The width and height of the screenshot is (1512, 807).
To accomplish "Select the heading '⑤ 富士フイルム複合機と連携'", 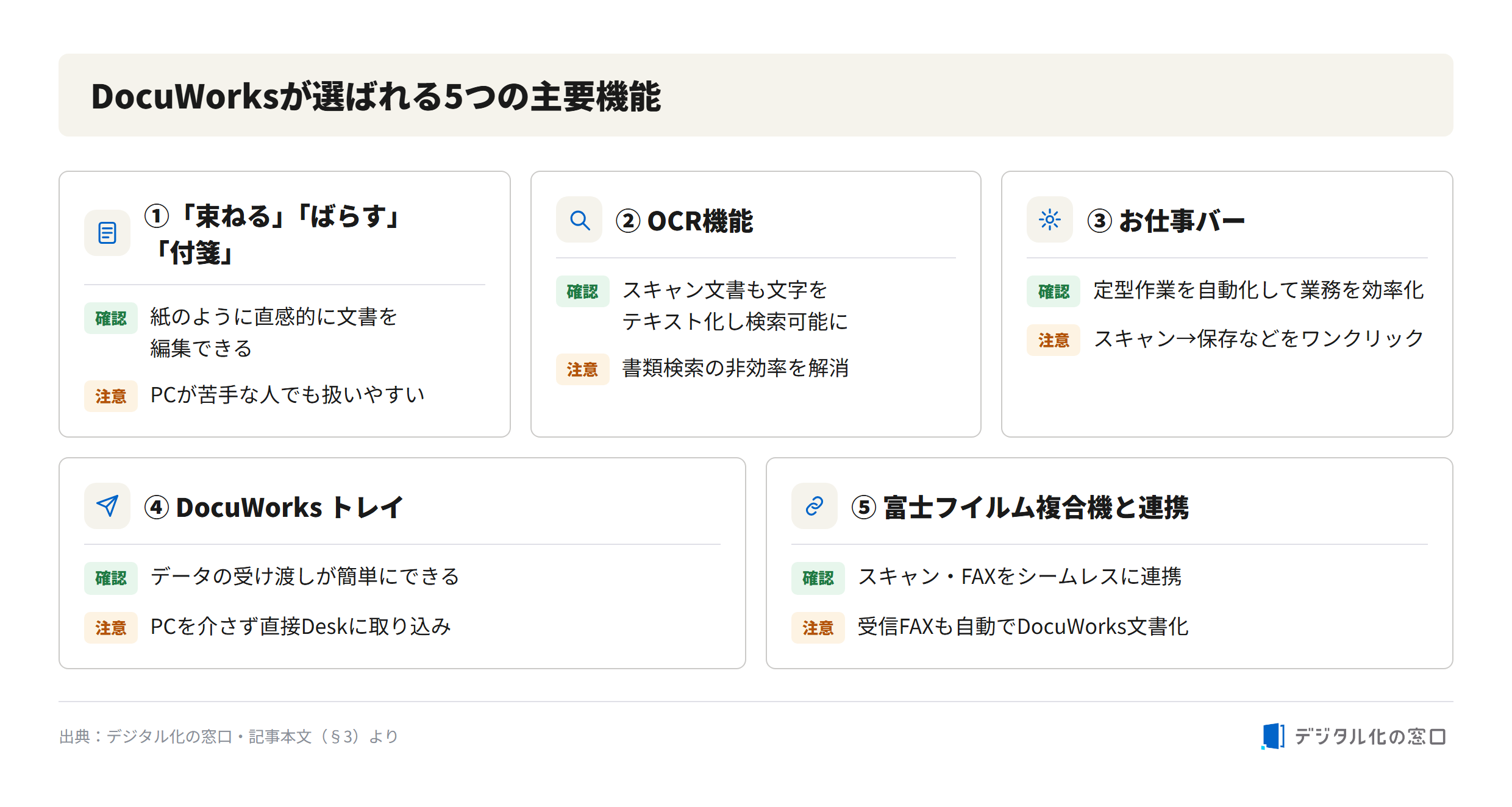I will click(x=1020, y=507).
